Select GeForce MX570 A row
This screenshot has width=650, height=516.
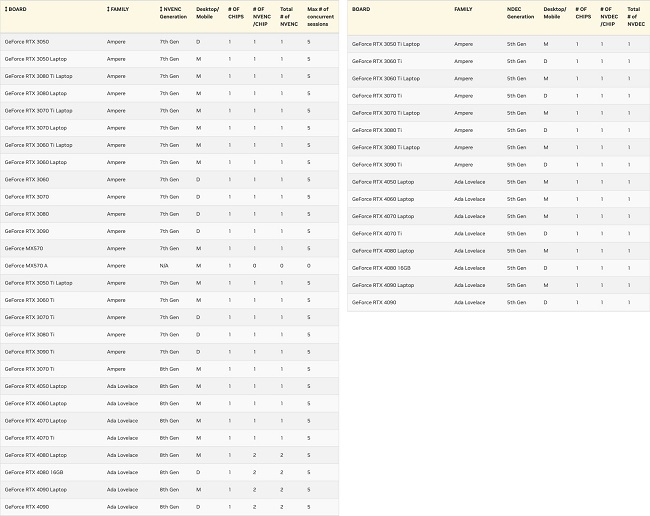pos(170,266)
